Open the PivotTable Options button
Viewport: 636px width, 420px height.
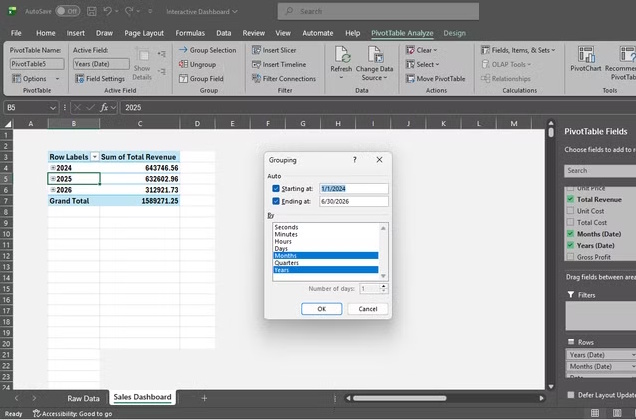coord(30,79)
